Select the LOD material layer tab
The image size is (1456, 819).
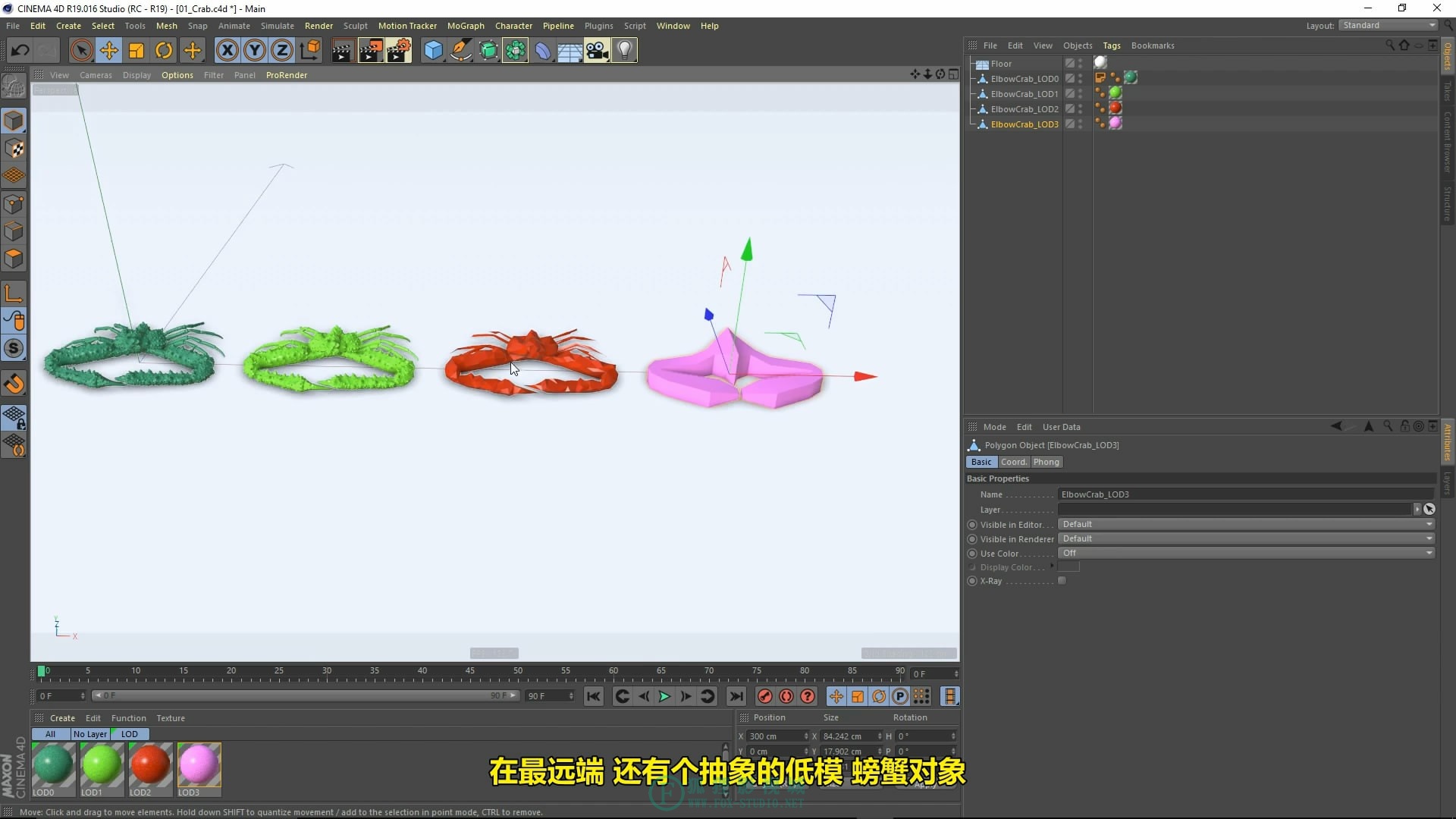pyautogui.click(x=130, y=734)
